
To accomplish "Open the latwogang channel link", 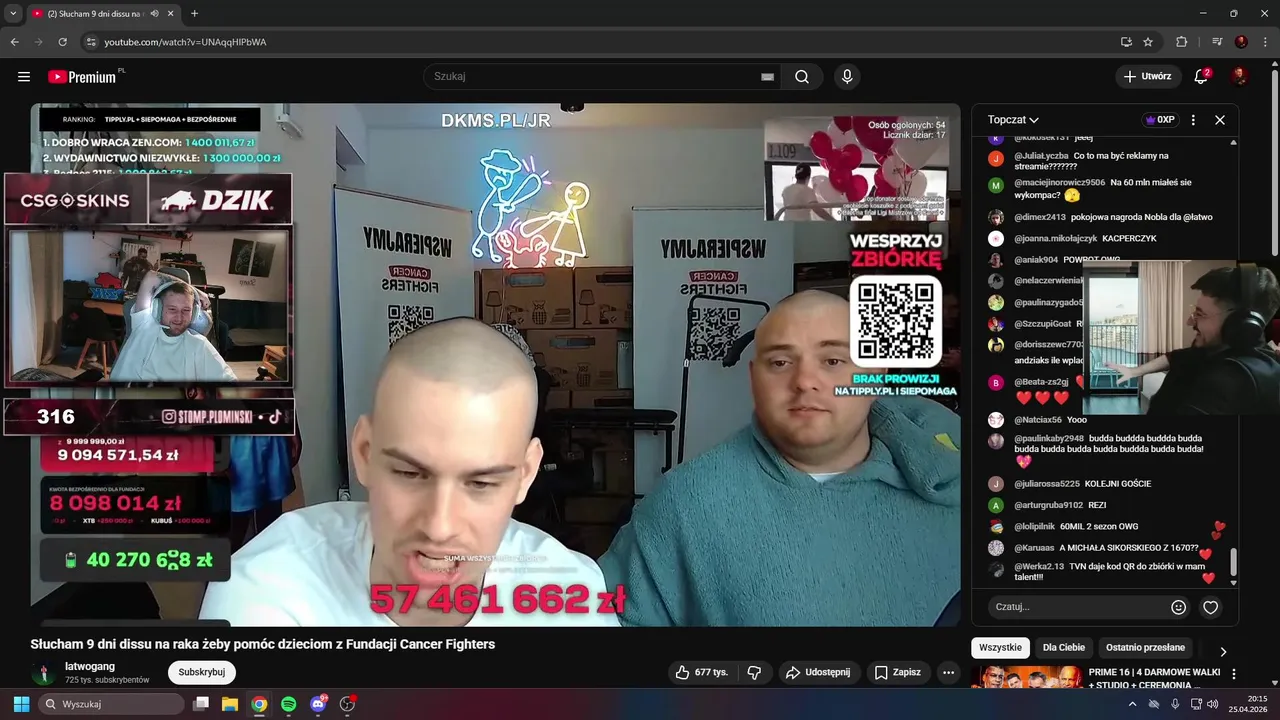I will [x=90, y=666].
